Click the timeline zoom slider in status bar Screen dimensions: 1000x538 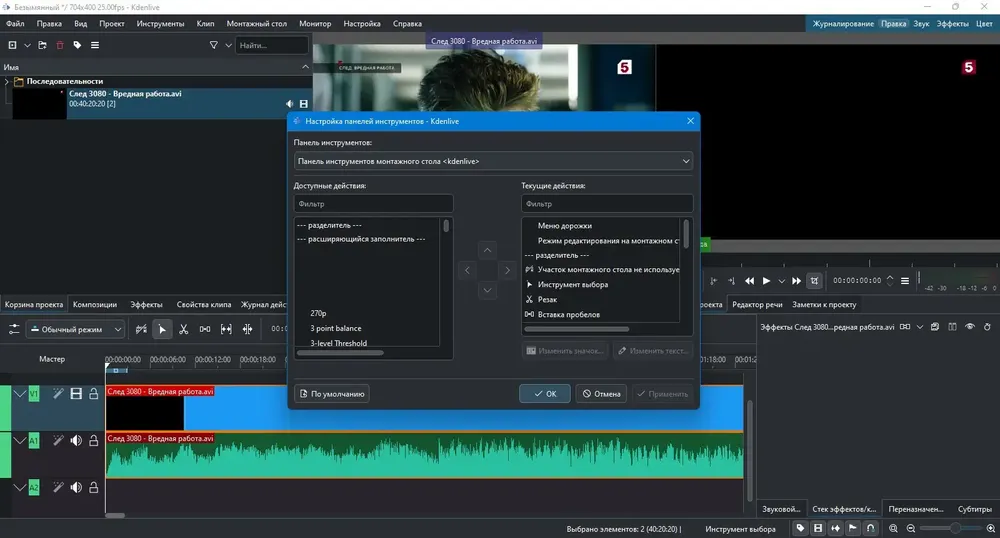click(950, 528)
